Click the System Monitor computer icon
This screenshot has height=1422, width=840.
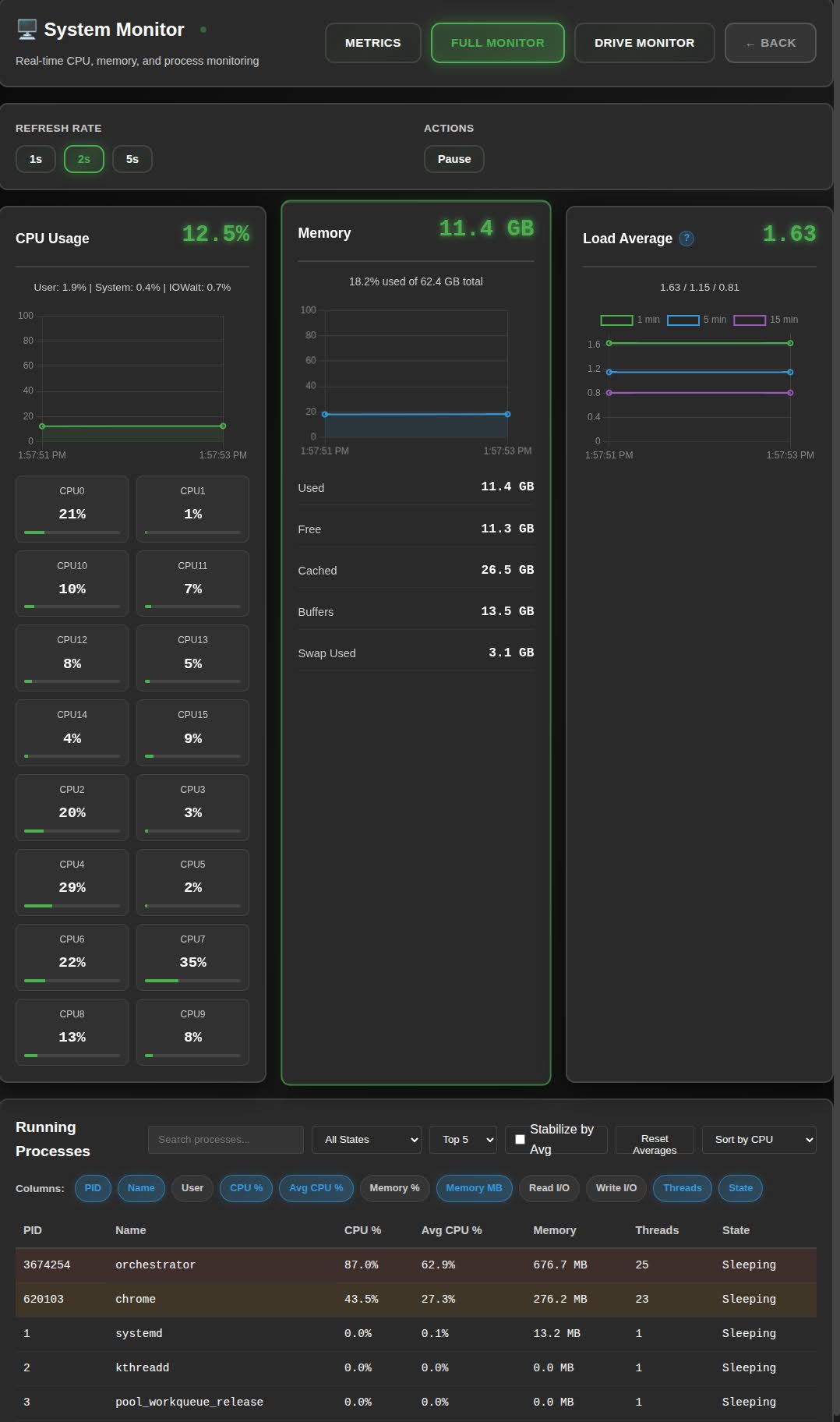coord(27,30)
